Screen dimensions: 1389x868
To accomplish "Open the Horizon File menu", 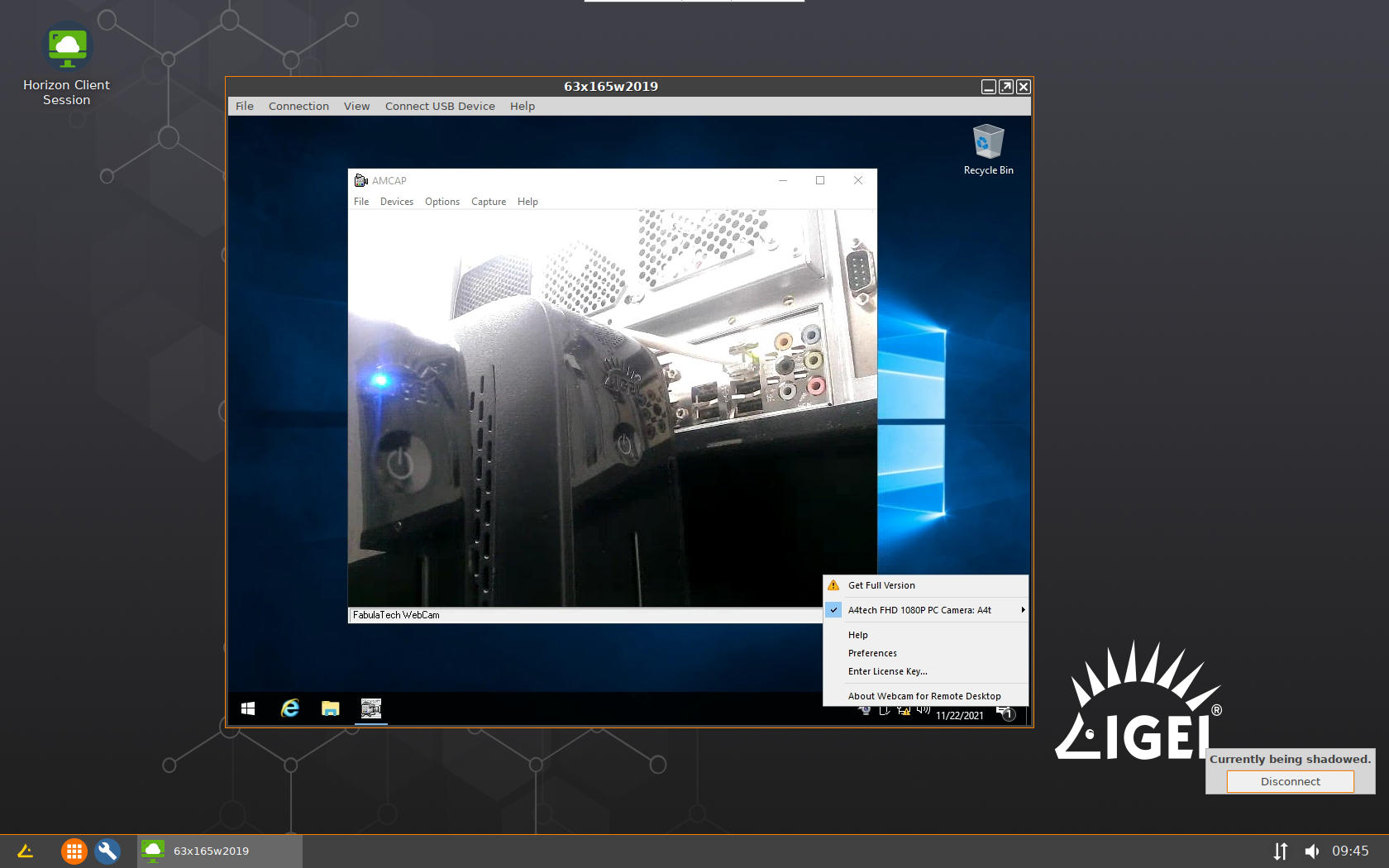I will pos(245,106).
